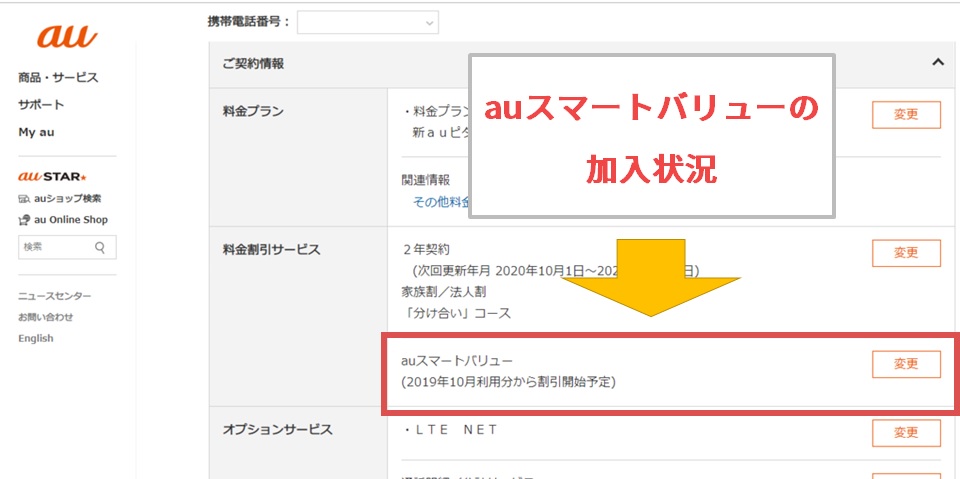Select 料金プラン row heading
This screenshot has height=479, width=960.
point(253,111)
